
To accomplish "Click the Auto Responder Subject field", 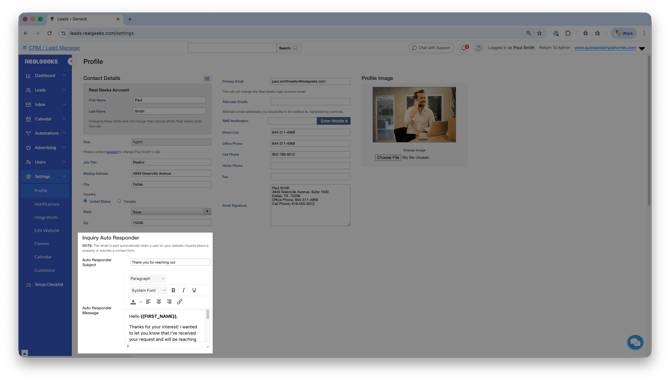I will [170, 262].
